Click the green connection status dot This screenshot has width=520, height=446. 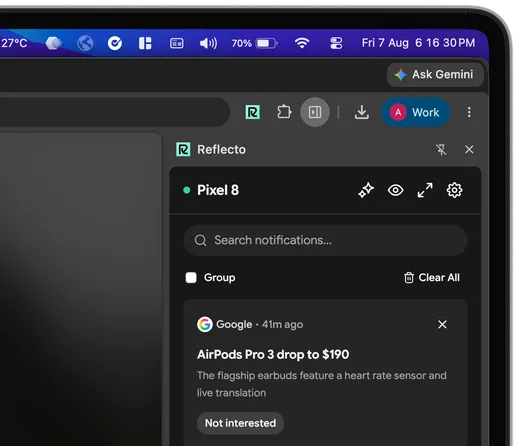pyautogui.click(x=187, y=190)
